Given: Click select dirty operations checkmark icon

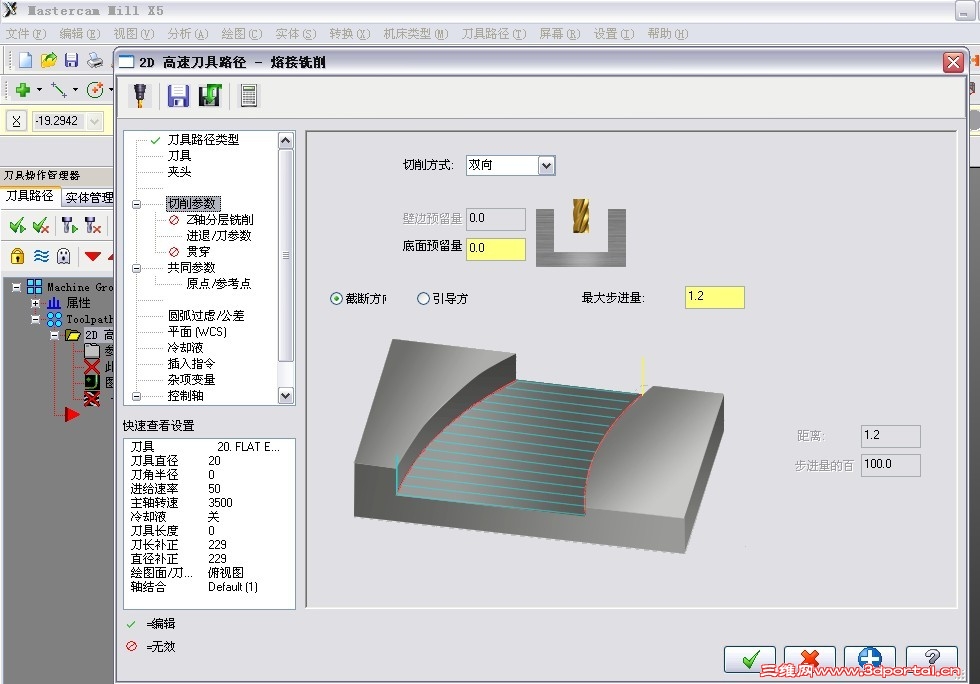Looking at the screenshot, I should pyautogui.click(x=41, y=225).
